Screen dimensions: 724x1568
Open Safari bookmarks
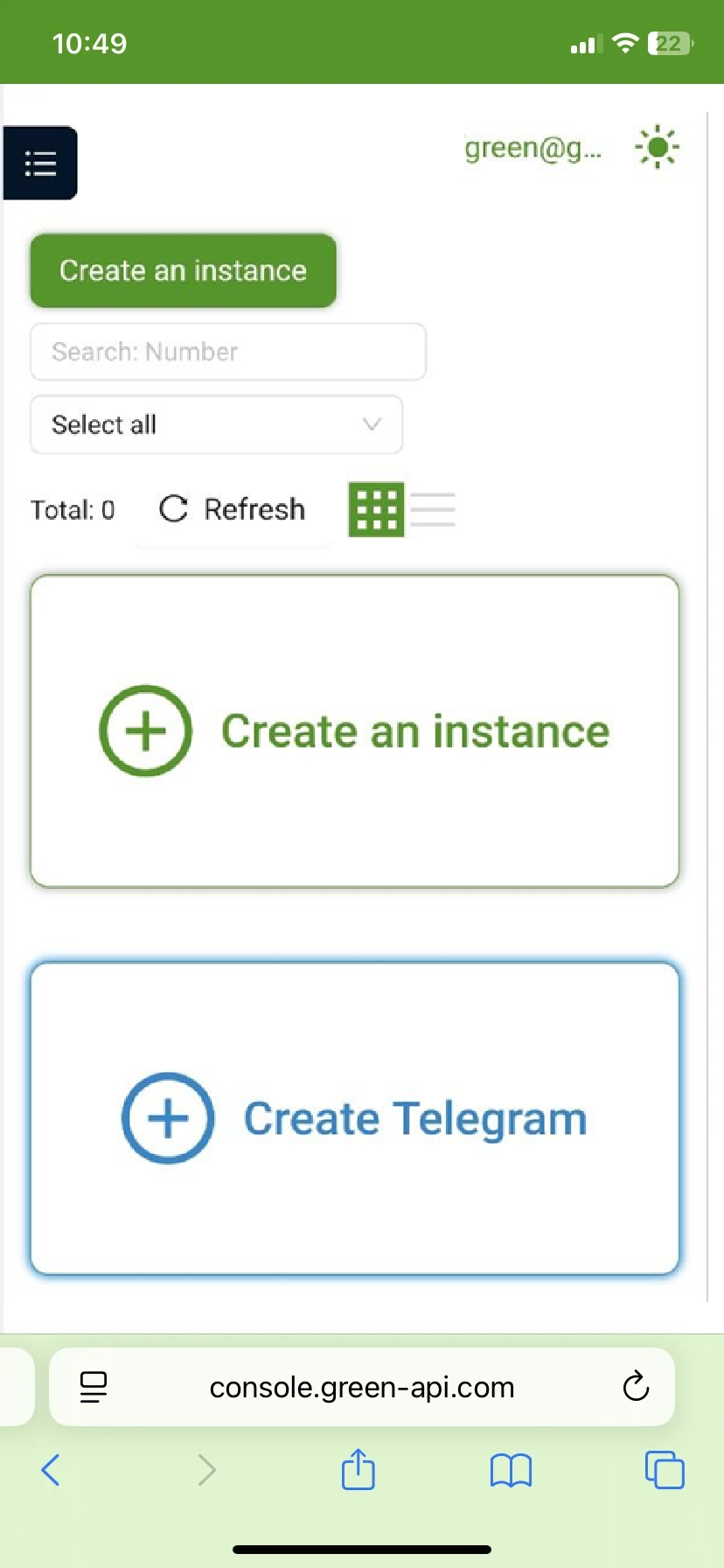pos(511,1470)
